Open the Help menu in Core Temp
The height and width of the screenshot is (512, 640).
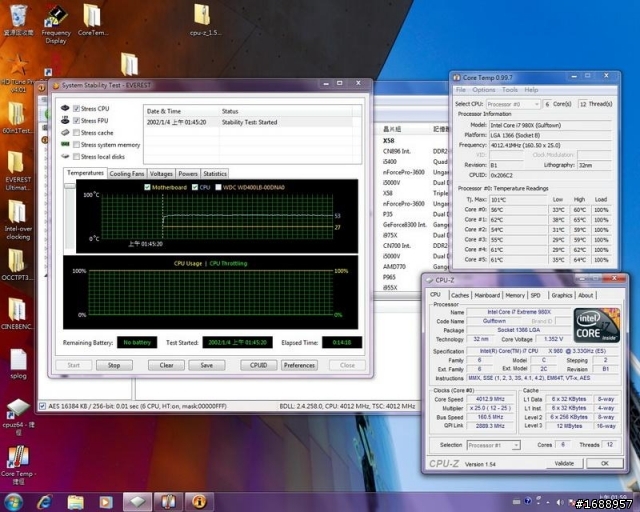point(531,90)
